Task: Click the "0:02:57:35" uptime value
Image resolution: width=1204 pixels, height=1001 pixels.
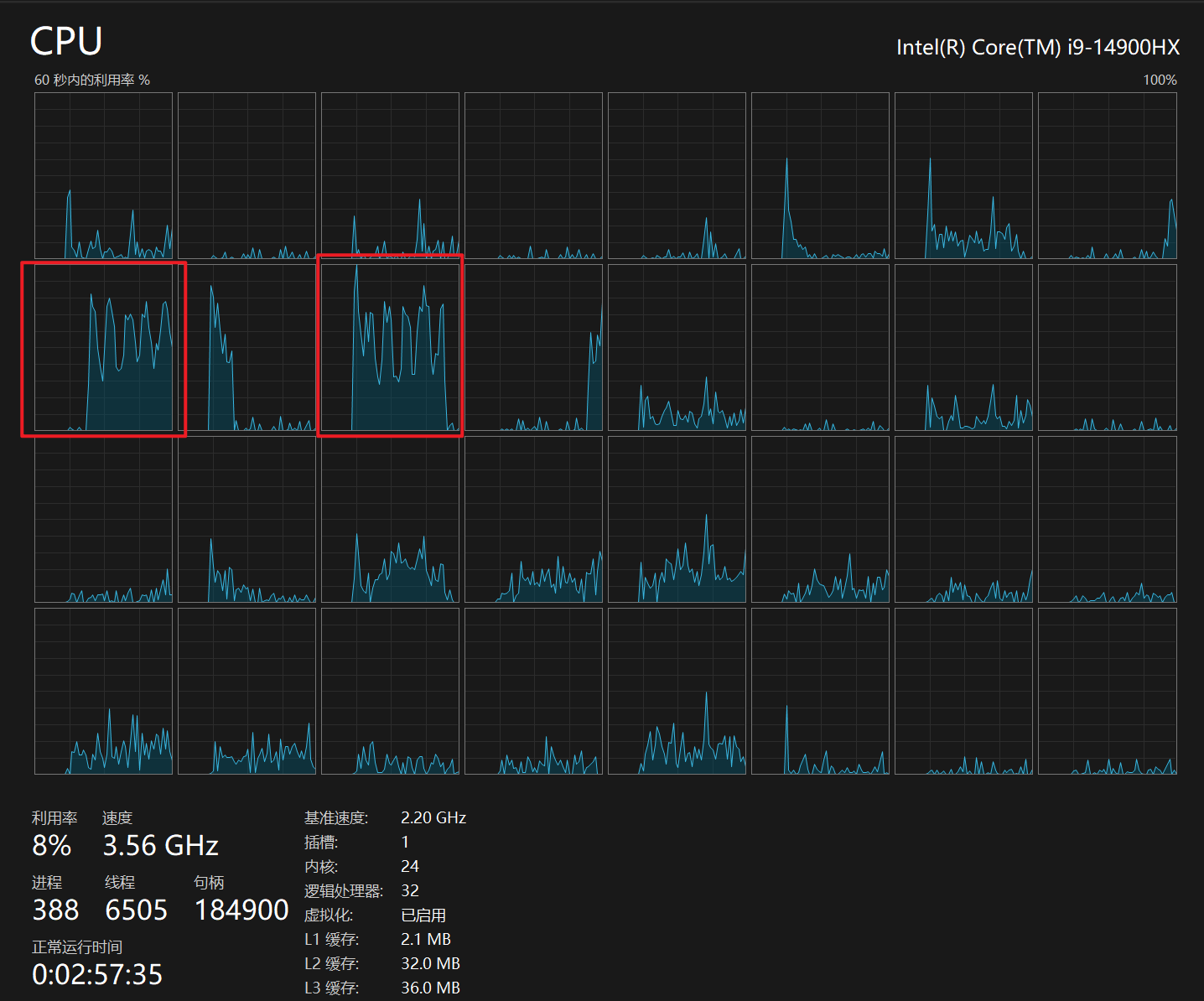Action: pyautogui.click(x=97, y=974)
